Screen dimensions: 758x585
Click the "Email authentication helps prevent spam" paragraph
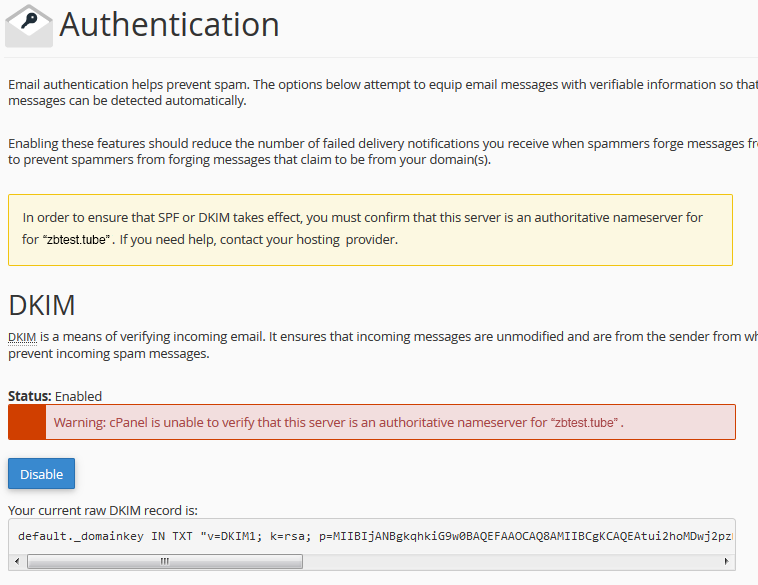click(300, 84)
